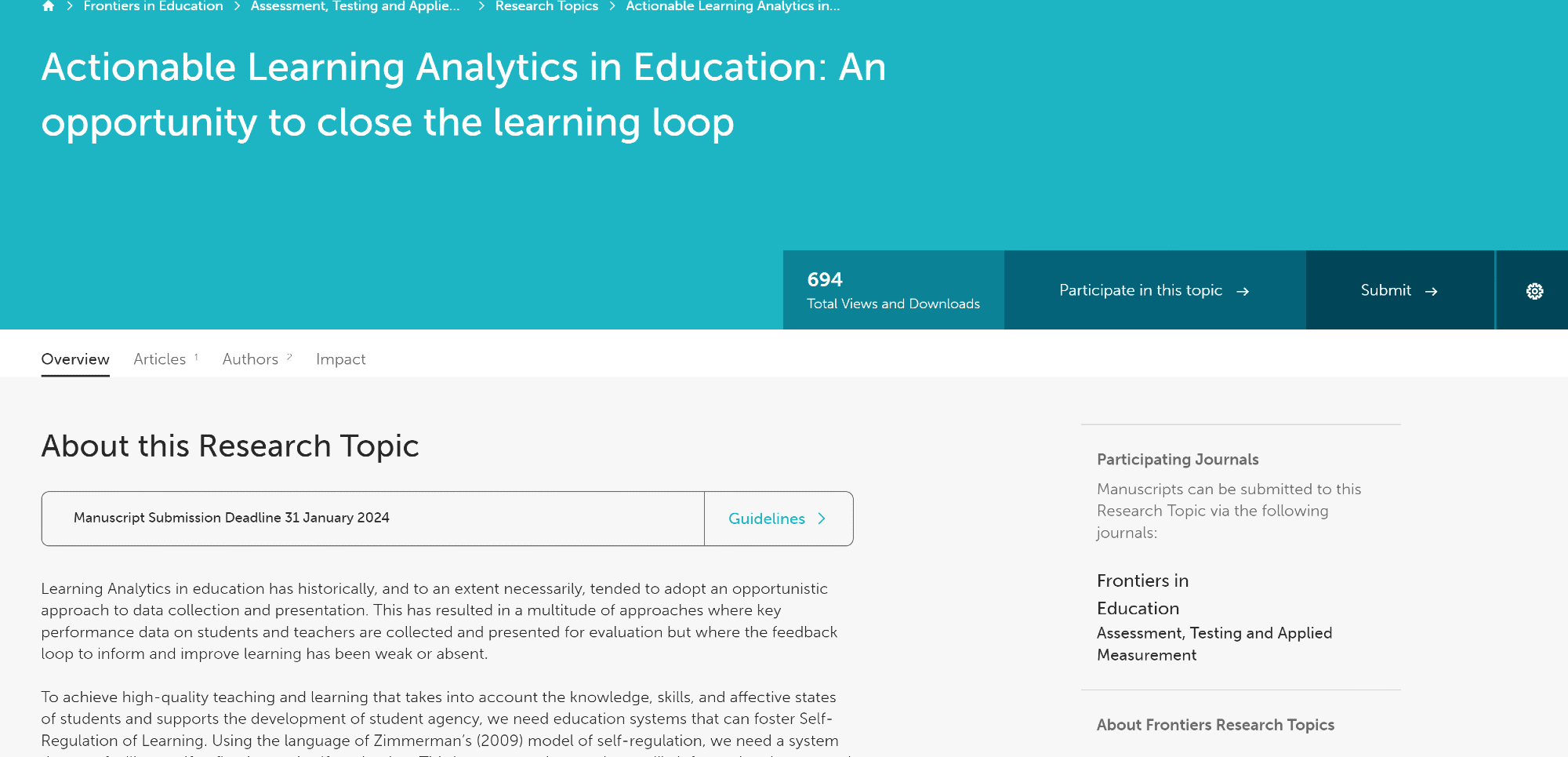Click the chevron next to Guidelines
Viewport: 1568px width, 757px height.
822,519
